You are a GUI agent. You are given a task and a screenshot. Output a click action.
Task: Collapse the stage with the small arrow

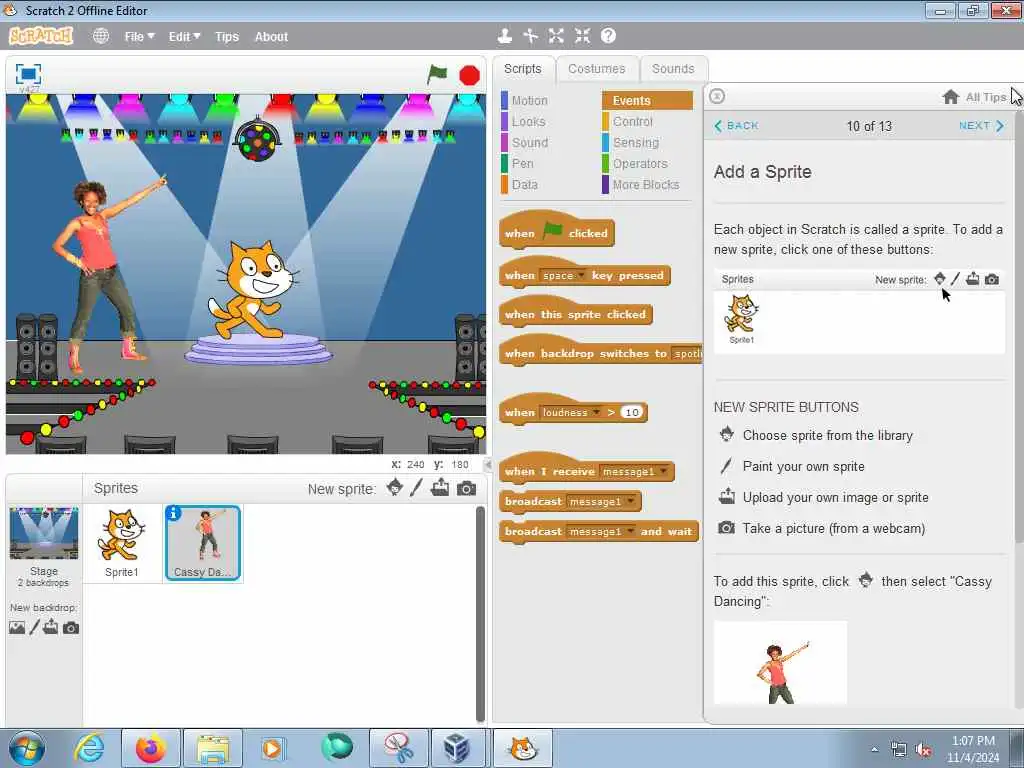tap(488, 464)
